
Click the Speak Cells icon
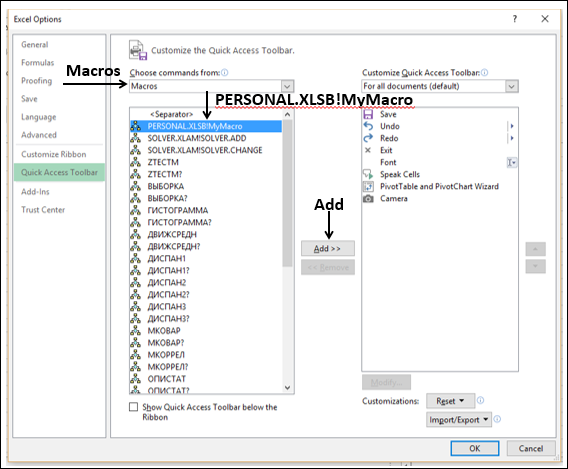coord(368,175)
